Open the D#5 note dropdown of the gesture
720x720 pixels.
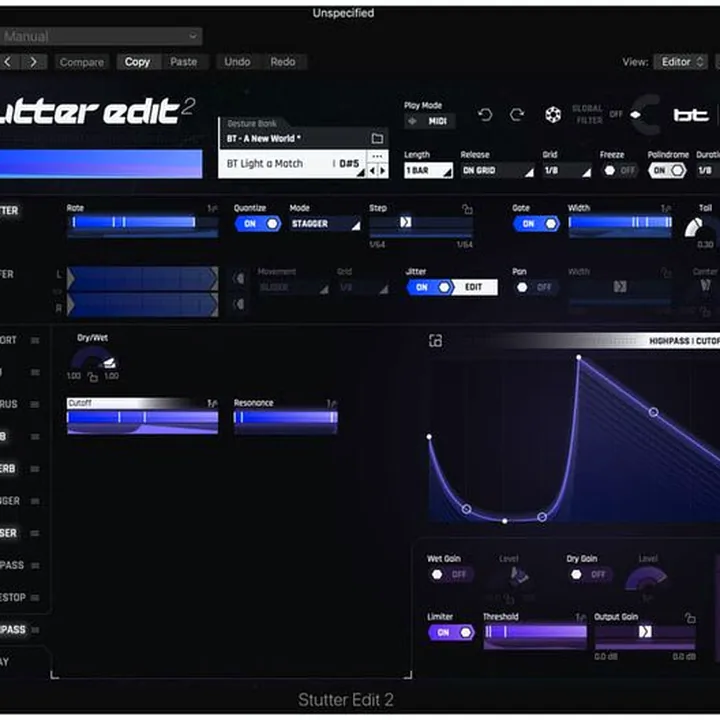351,164
